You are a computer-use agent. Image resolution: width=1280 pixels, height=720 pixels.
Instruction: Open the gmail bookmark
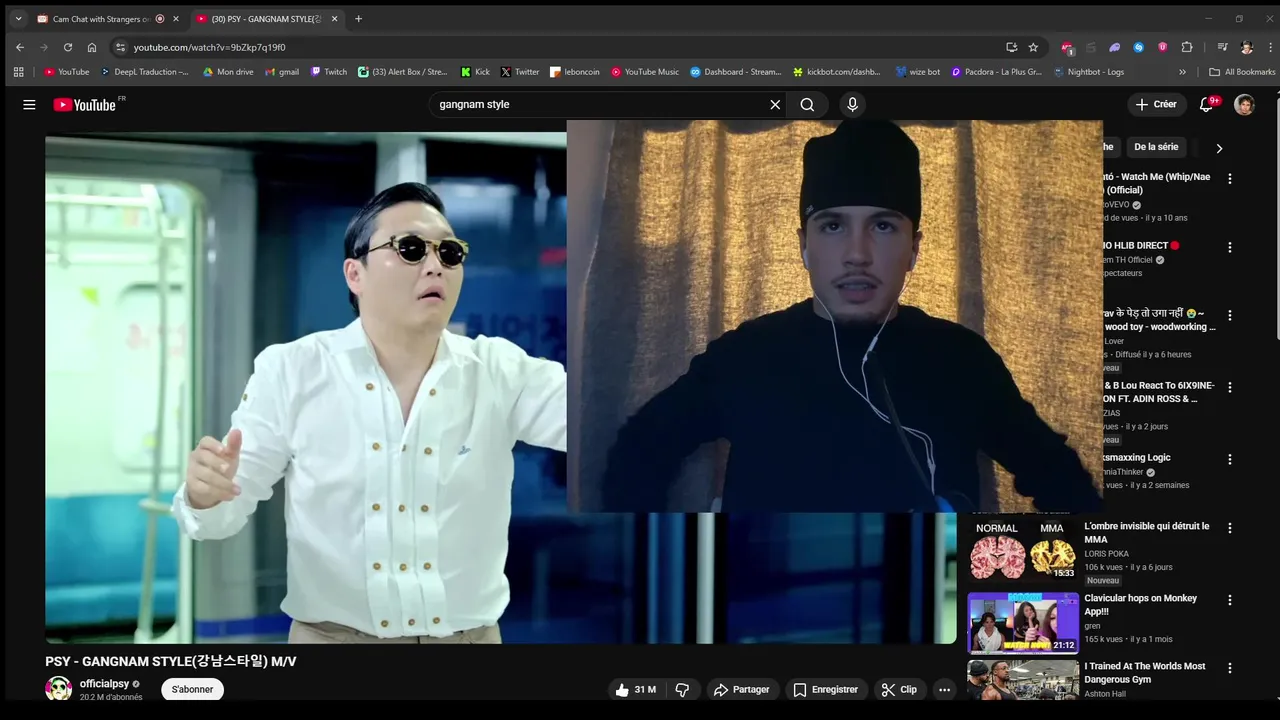282,72
